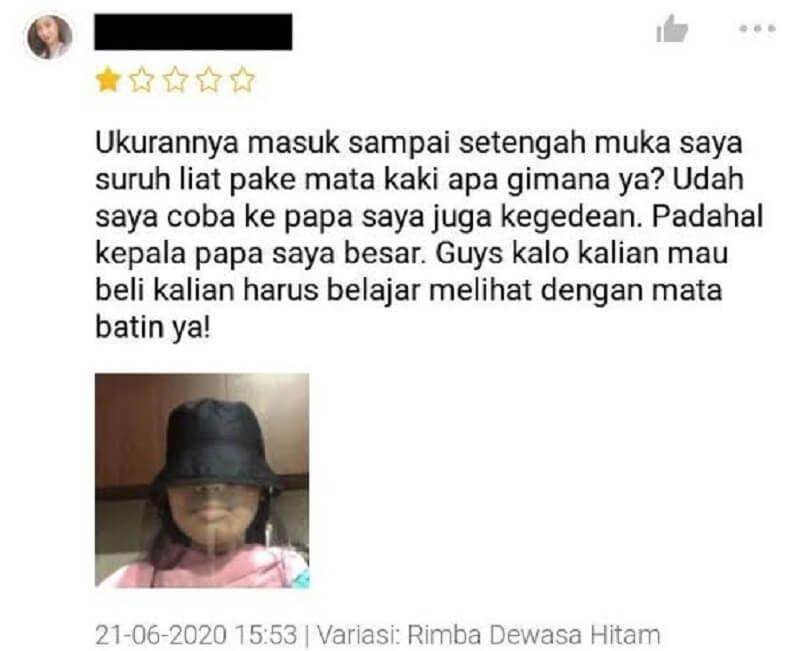This screenshot has height=651, width=800.
Task: Like the review with thumbs-up icon
Action: 672,29
